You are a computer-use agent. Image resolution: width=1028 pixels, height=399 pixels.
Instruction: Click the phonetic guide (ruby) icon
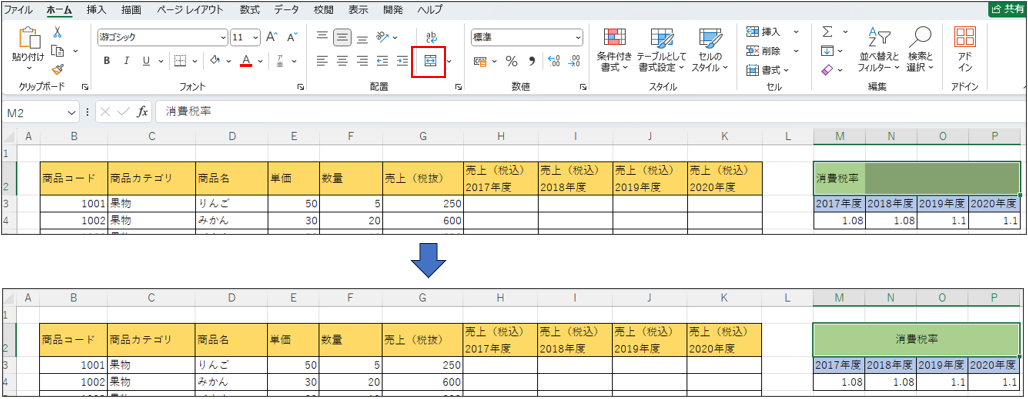[280, 61]
